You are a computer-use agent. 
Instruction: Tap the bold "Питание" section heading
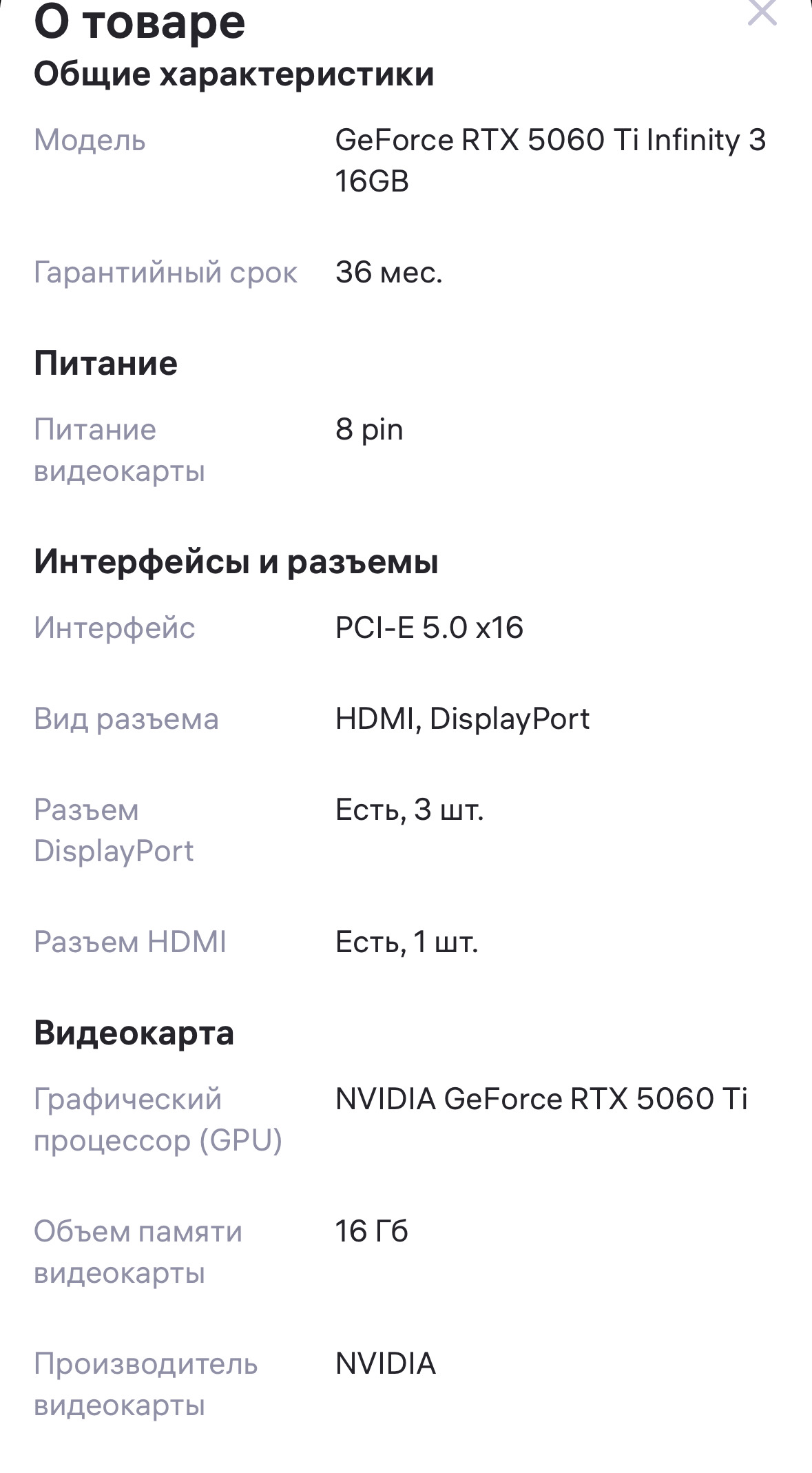[105, 364]
